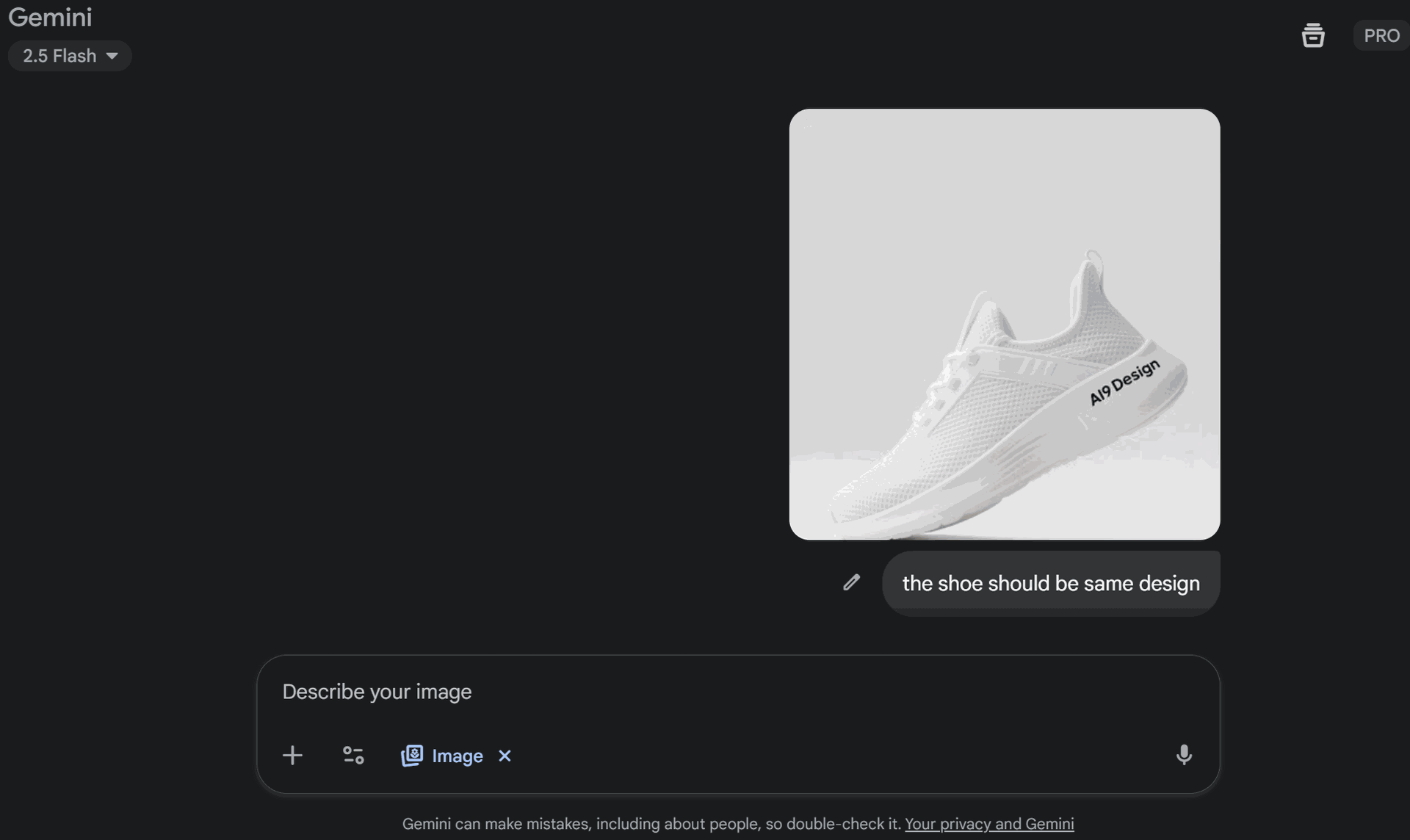1410x840 pixels.
Task: Open 'Your privacy and Gemini' link
Action: pos(989,824)
